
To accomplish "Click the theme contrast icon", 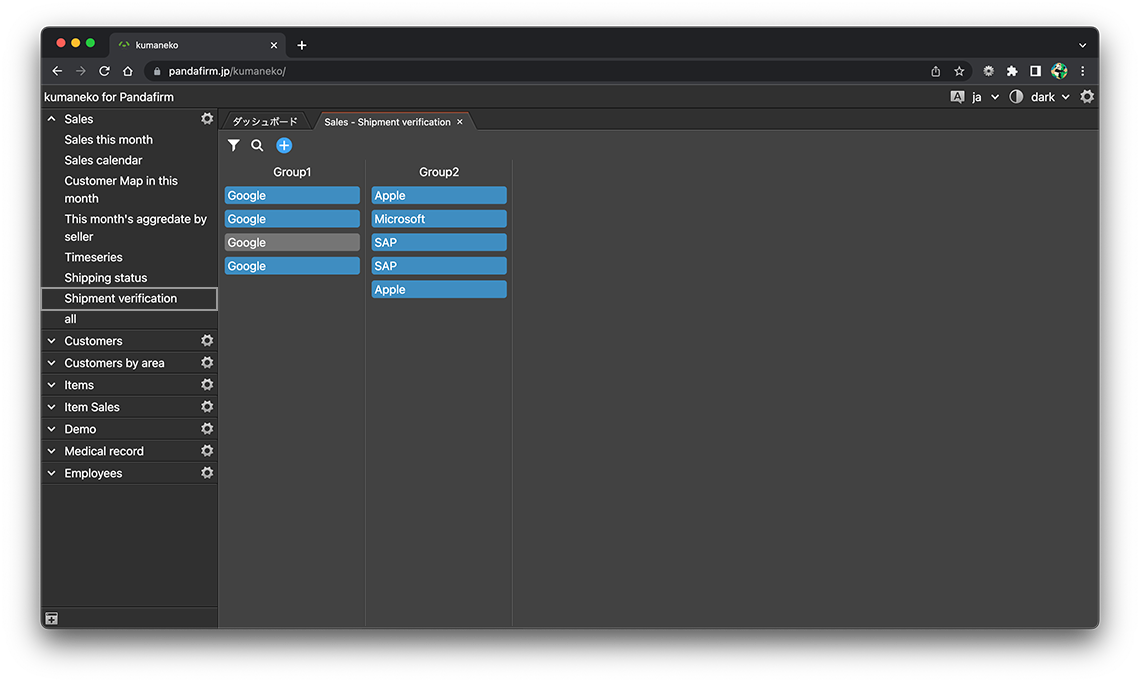I will tap(1016, 97).
